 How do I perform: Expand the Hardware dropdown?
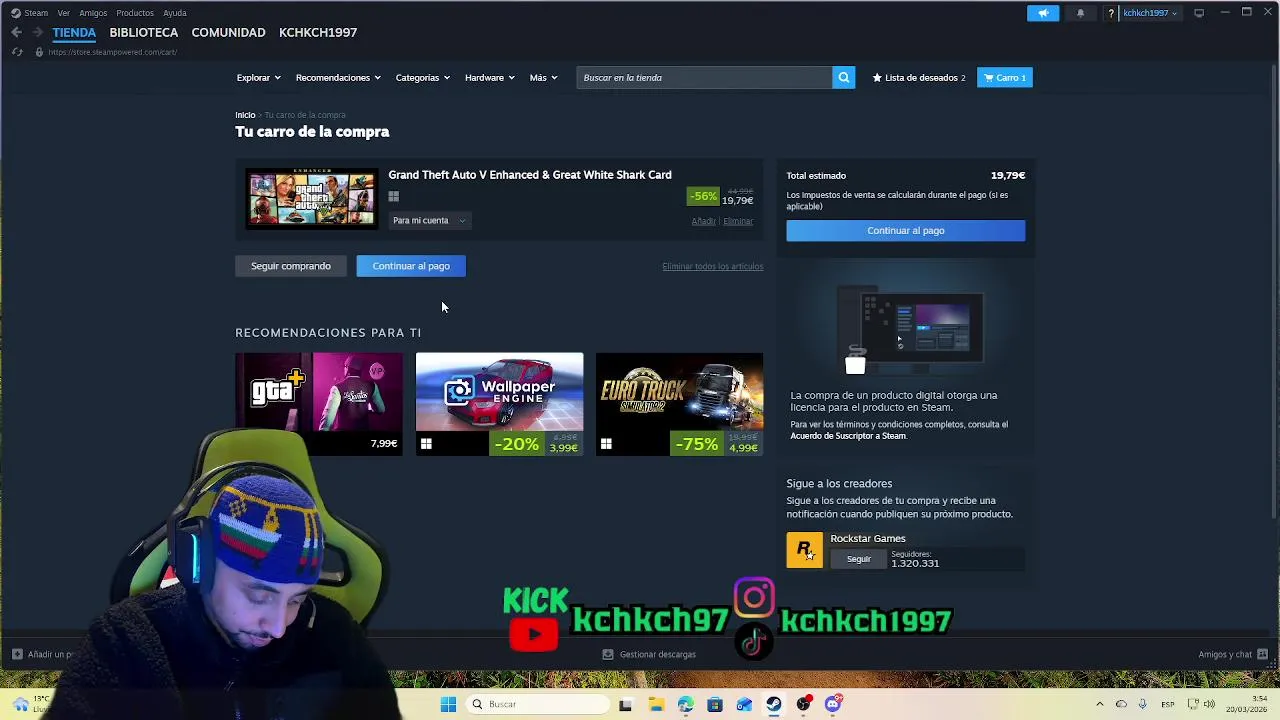[x=489, y=77]
